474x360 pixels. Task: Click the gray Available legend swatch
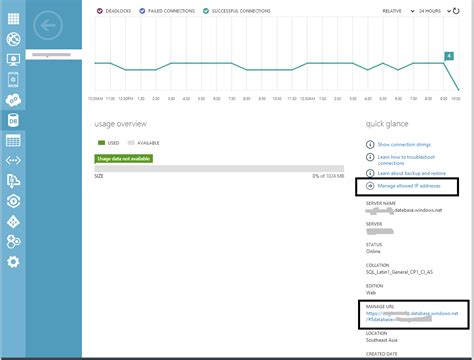coord(131,143)
